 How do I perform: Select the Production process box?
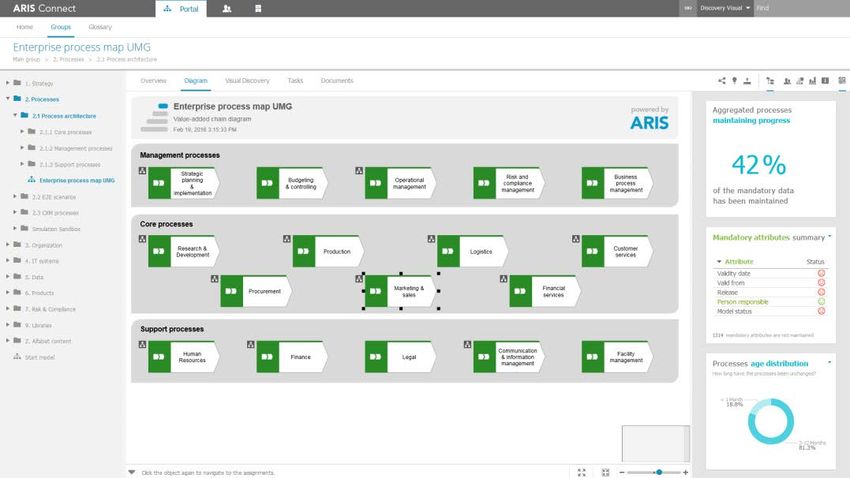pos(329,251)
